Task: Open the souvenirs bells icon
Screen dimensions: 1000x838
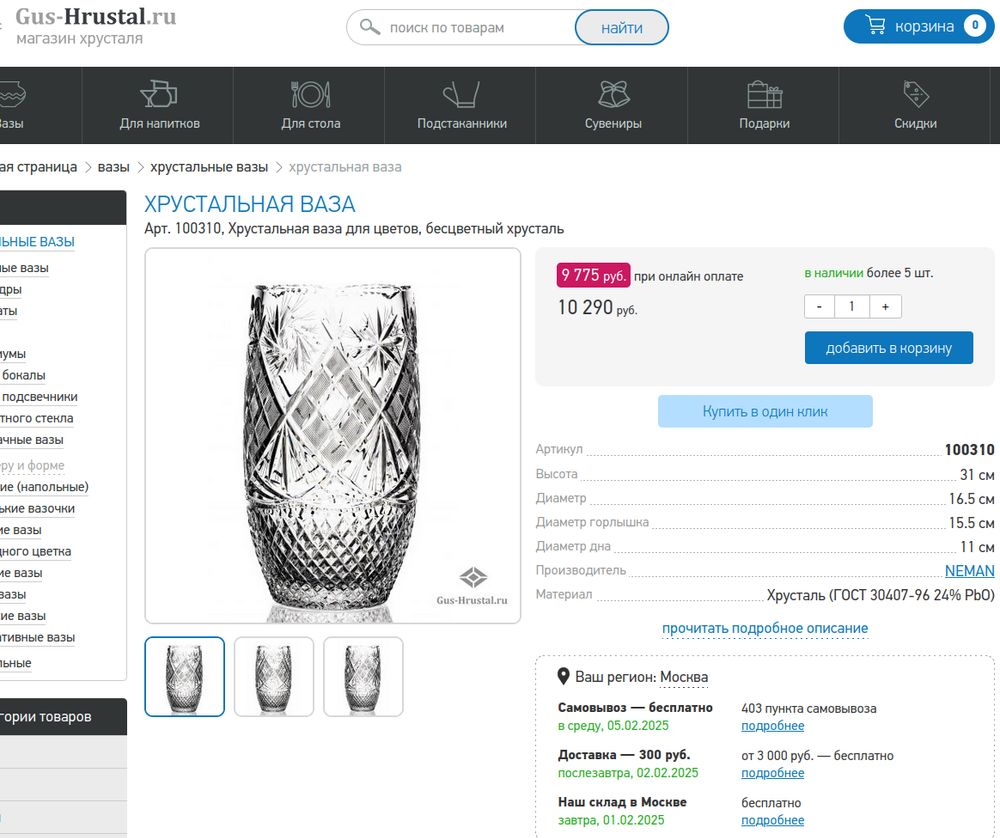Action: [x=613, y=95]
